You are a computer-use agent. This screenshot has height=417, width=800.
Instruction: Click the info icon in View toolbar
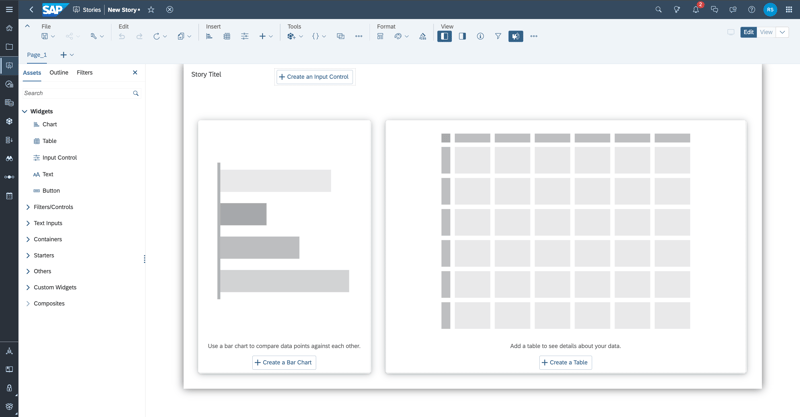[x=480, y=36]
